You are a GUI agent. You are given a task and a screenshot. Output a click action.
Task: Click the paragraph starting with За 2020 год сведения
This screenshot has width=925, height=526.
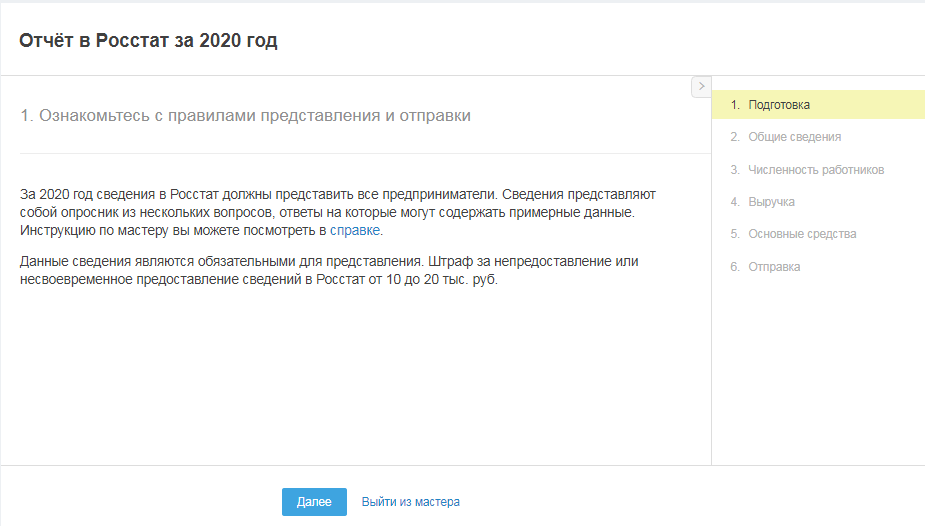pyautogui.click(x=337, y=212)
